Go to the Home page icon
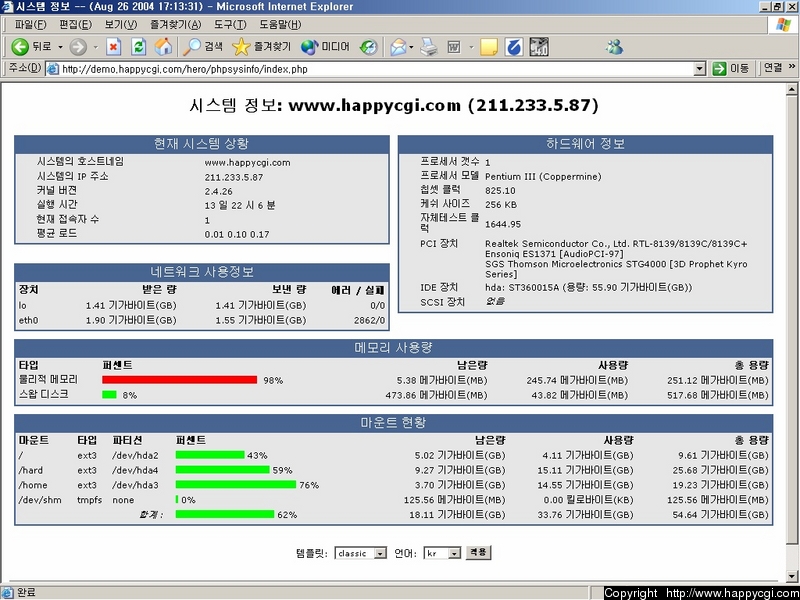 (163, 47)
